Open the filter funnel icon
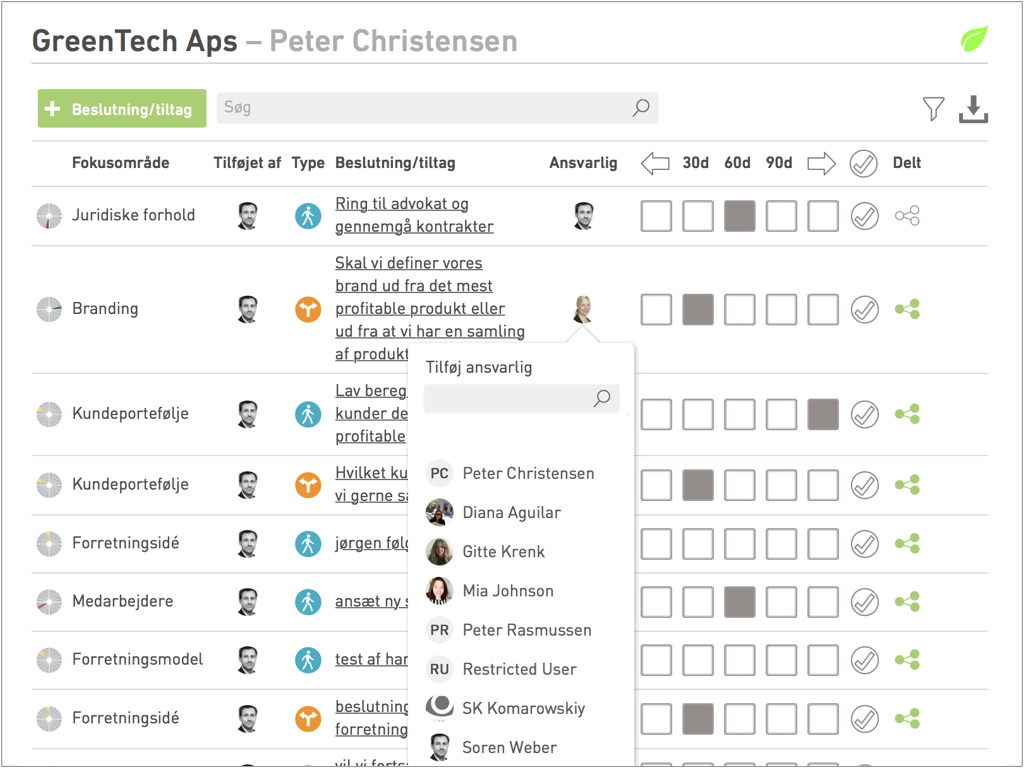 point(933,108)
